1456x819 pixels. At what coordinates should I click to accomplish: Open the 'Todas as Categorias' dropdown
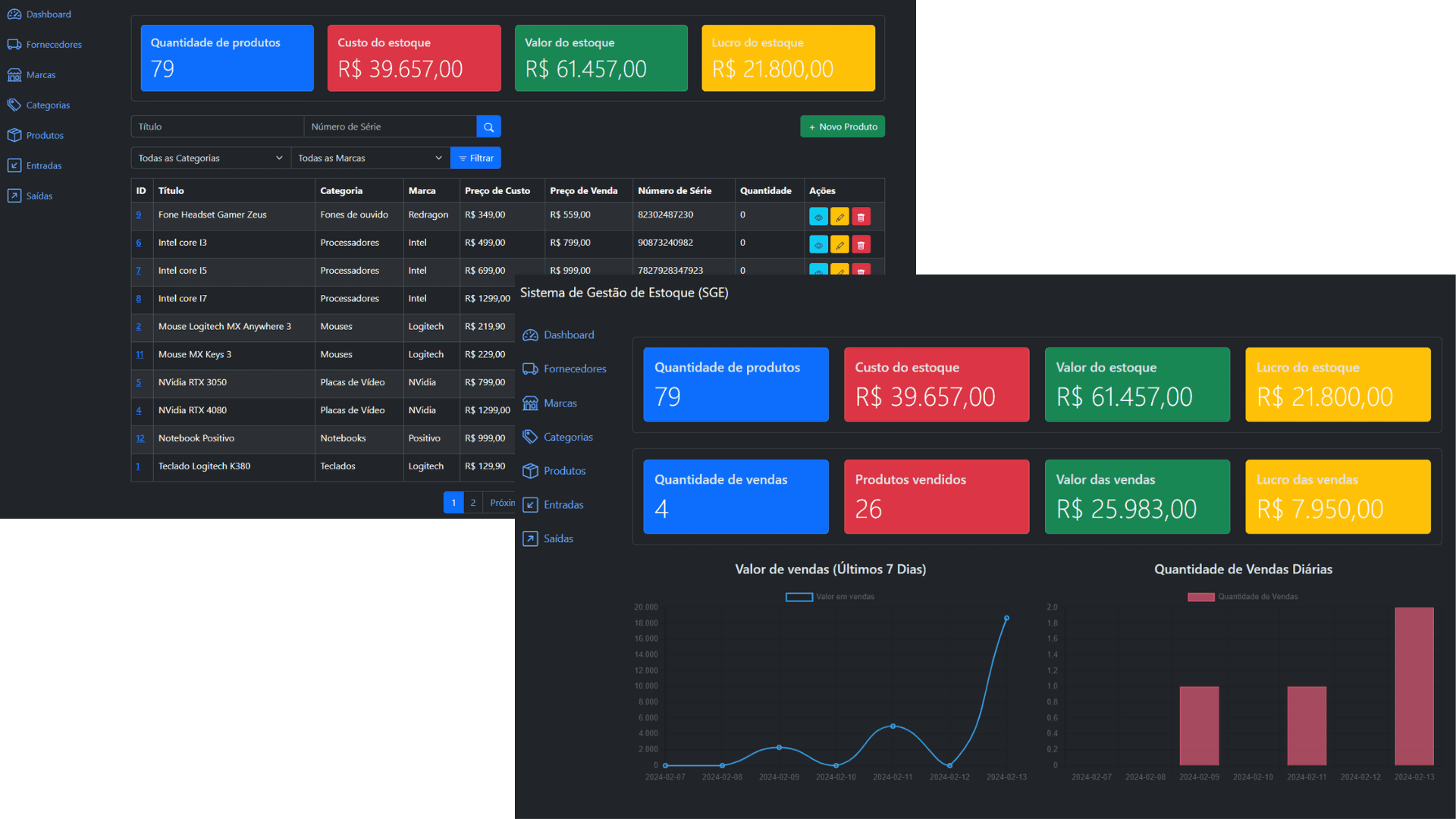click(210, 158)
